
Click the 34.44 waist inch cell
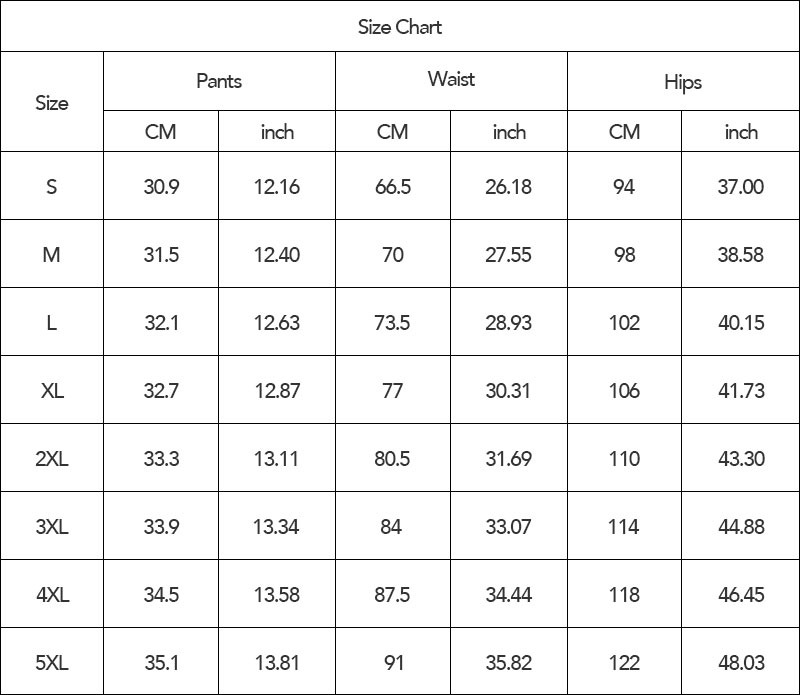tap(509, 594)
